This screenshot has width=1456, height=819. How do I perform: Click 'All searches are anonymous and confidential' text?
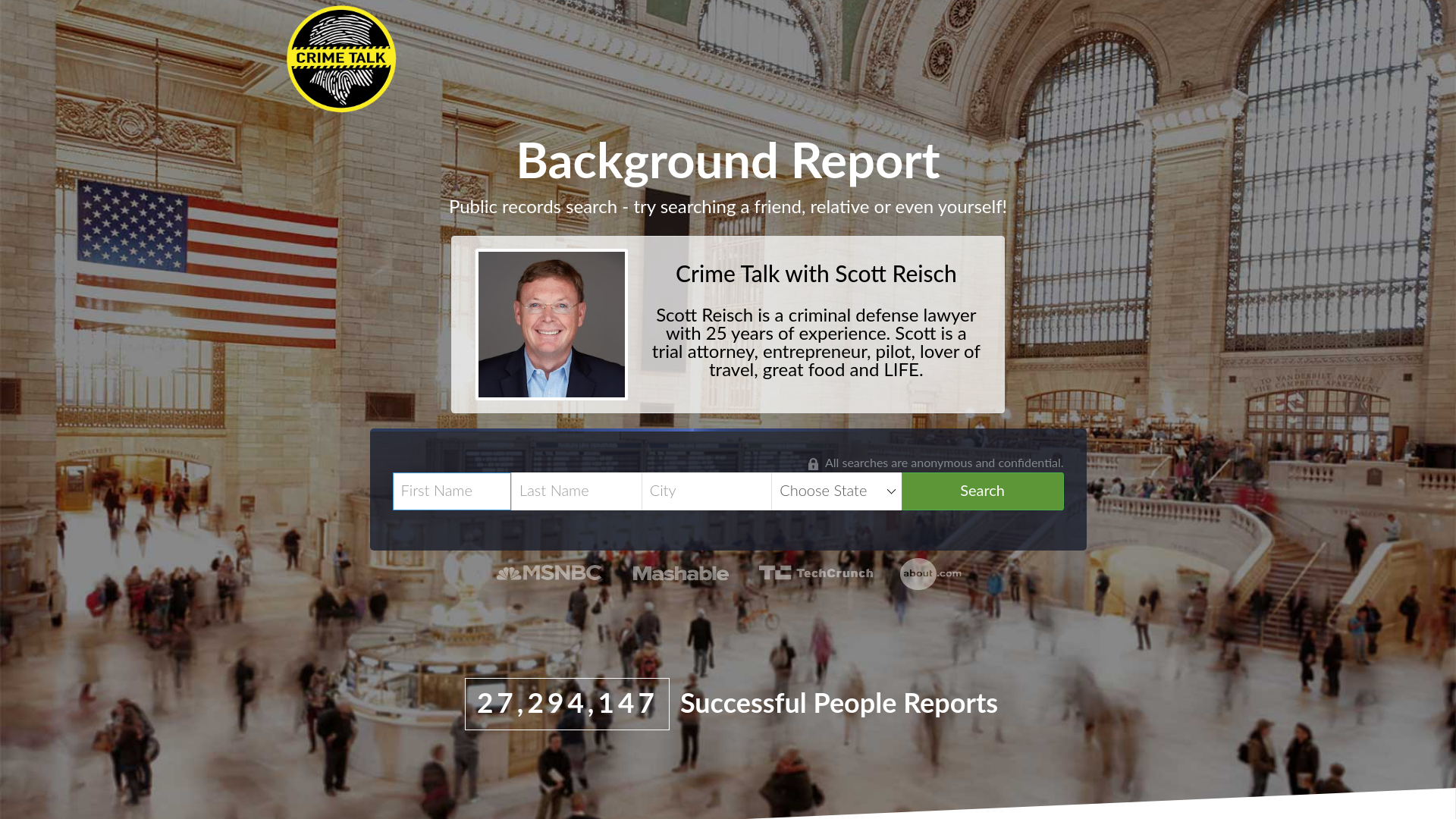pos(944,463)
